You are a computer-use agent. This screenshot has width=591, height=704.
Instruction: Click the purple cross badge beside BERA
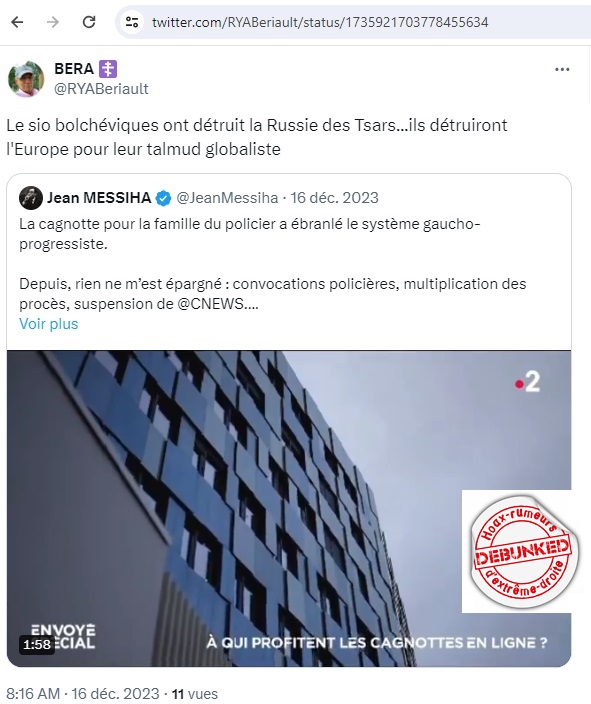pos(108,69)
